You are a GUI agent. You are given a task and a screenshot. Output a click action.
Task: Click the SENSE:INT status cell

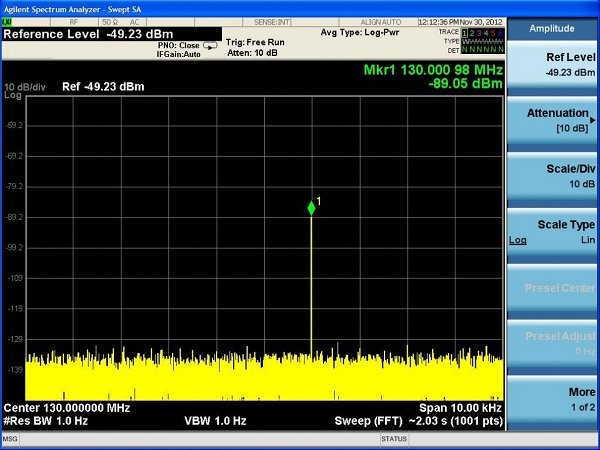pos(272,22)
